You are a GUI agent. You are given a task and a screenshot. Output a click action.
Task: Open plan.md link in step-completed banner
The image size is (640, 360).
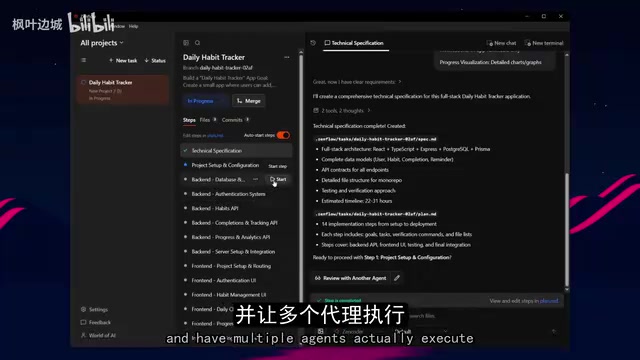[549, 301]
